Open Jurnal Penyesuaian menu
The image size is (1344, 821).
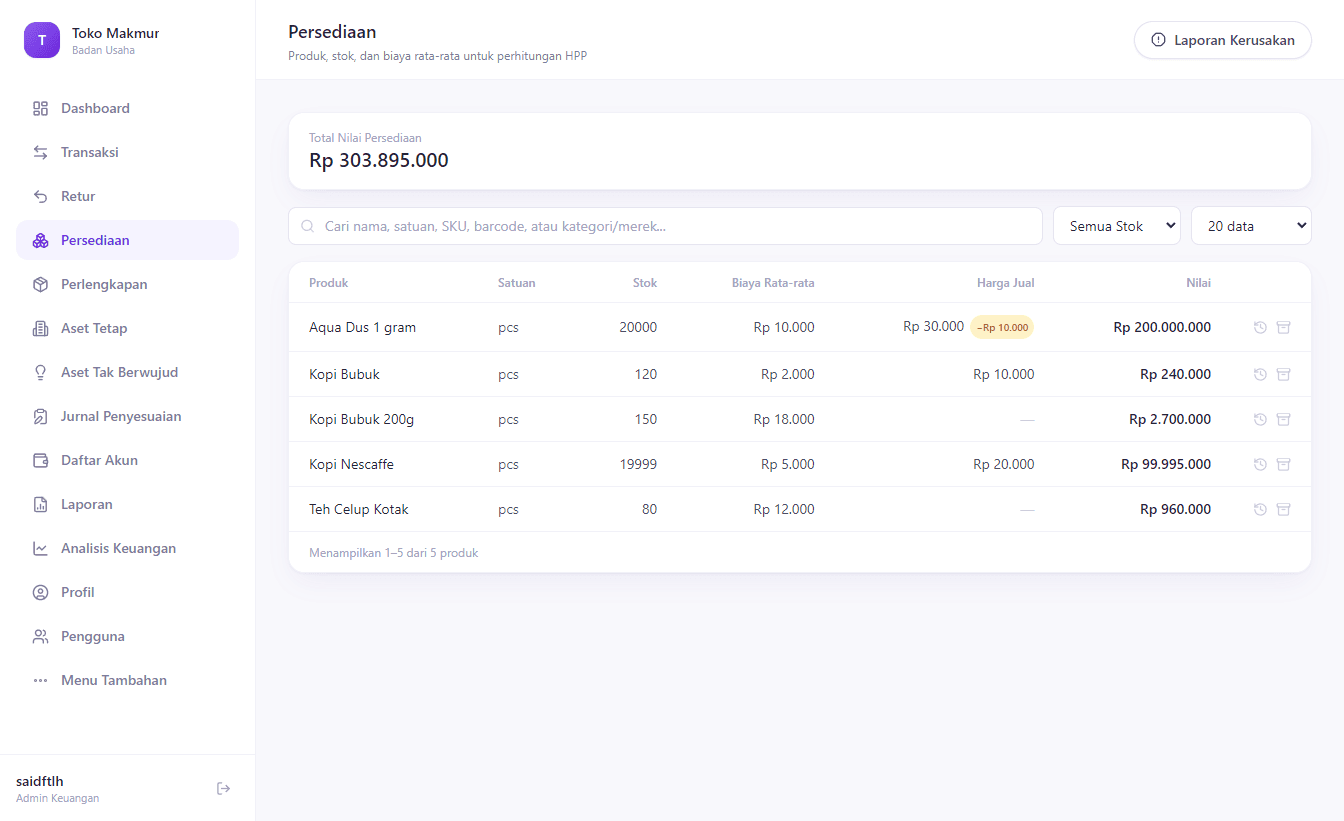[x=127, y=416]
